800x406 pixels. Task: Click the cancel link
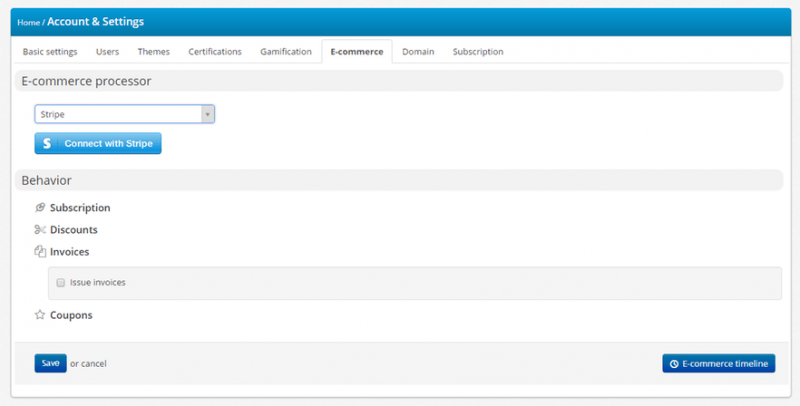pos(93,364)
